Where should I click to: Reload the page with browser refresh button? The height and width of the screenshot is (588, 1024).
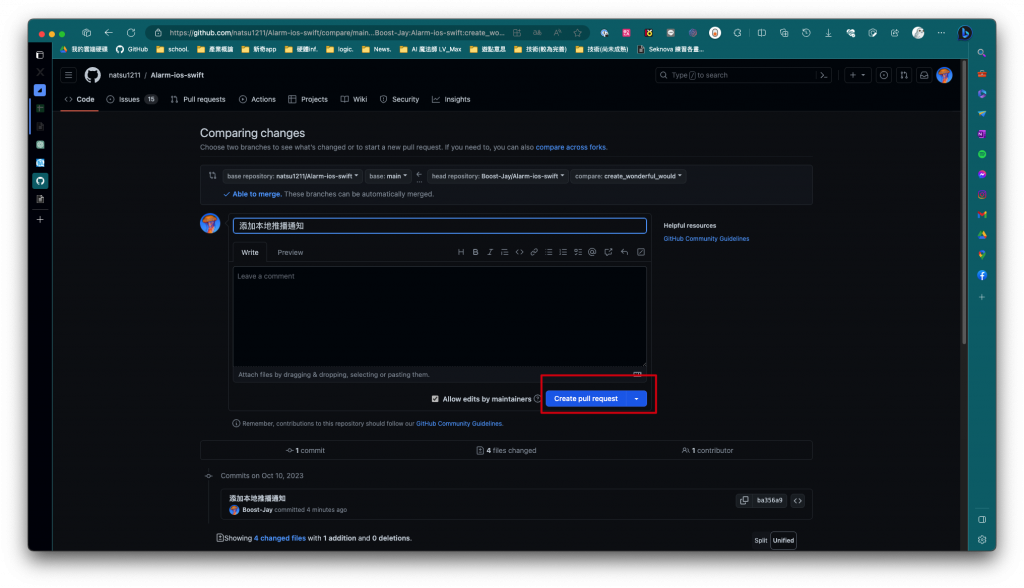(x=131, y=33)
